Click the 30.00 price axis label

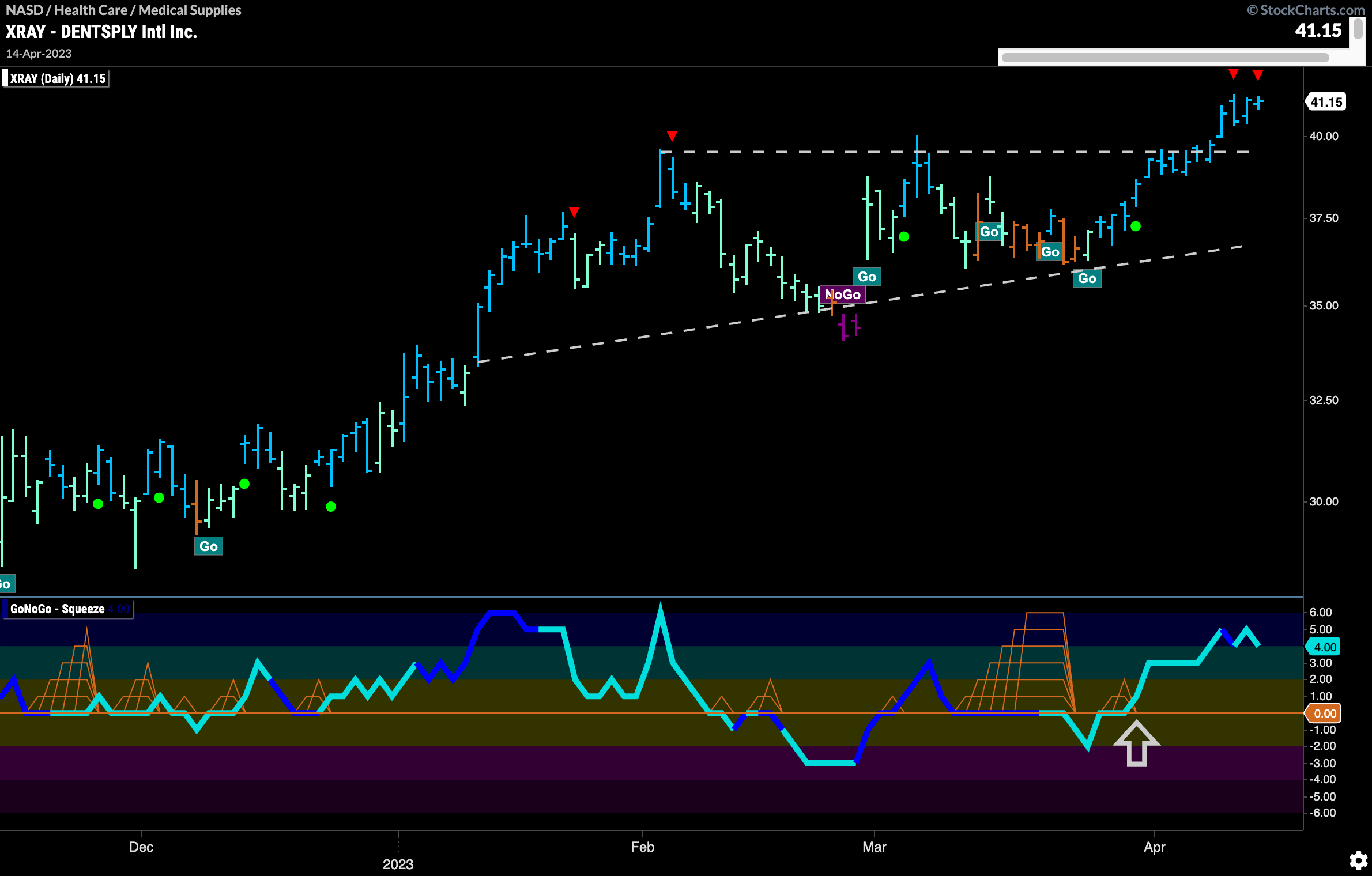coord(1324,501)
